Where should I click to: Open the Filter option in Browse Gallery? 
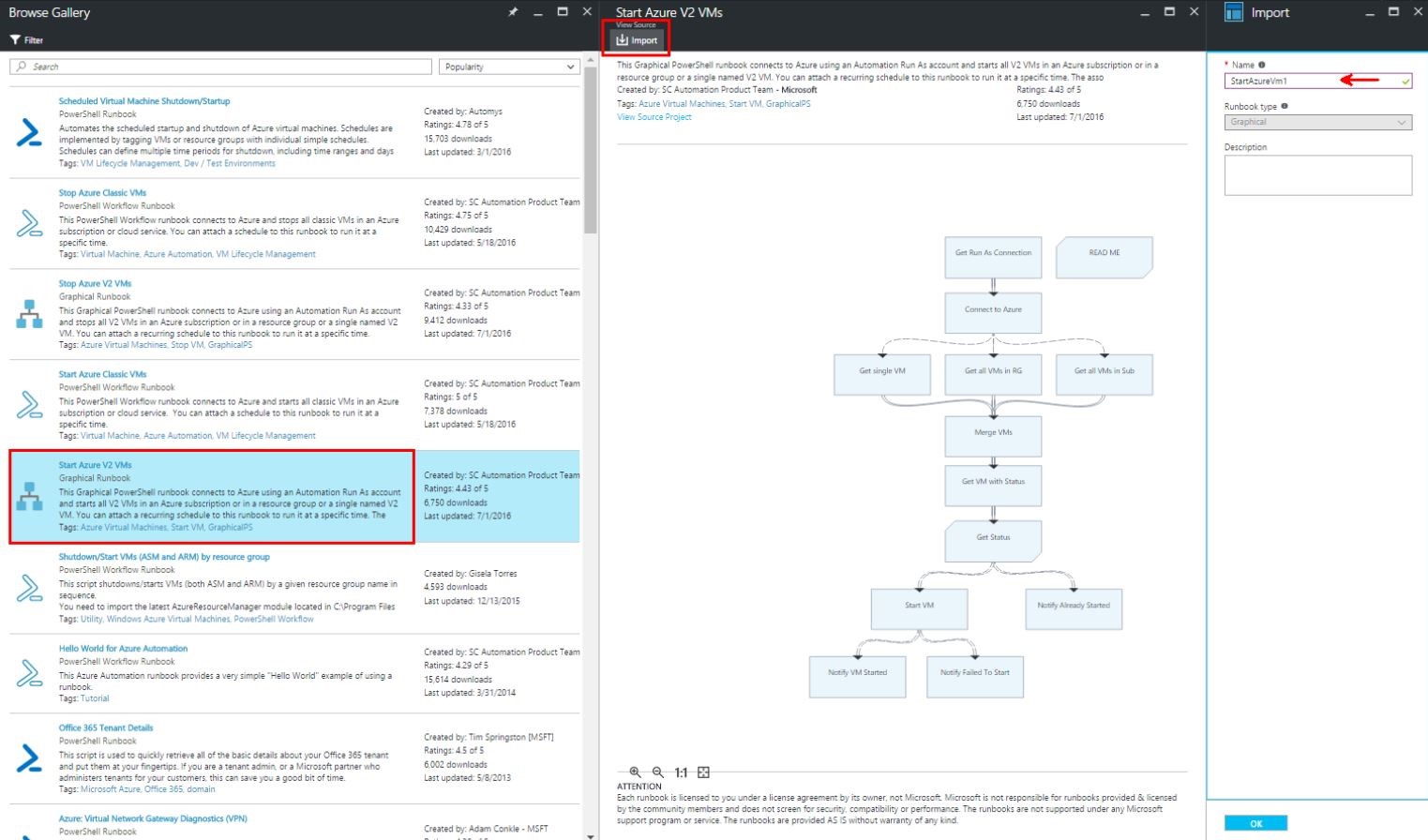point(27,40)
